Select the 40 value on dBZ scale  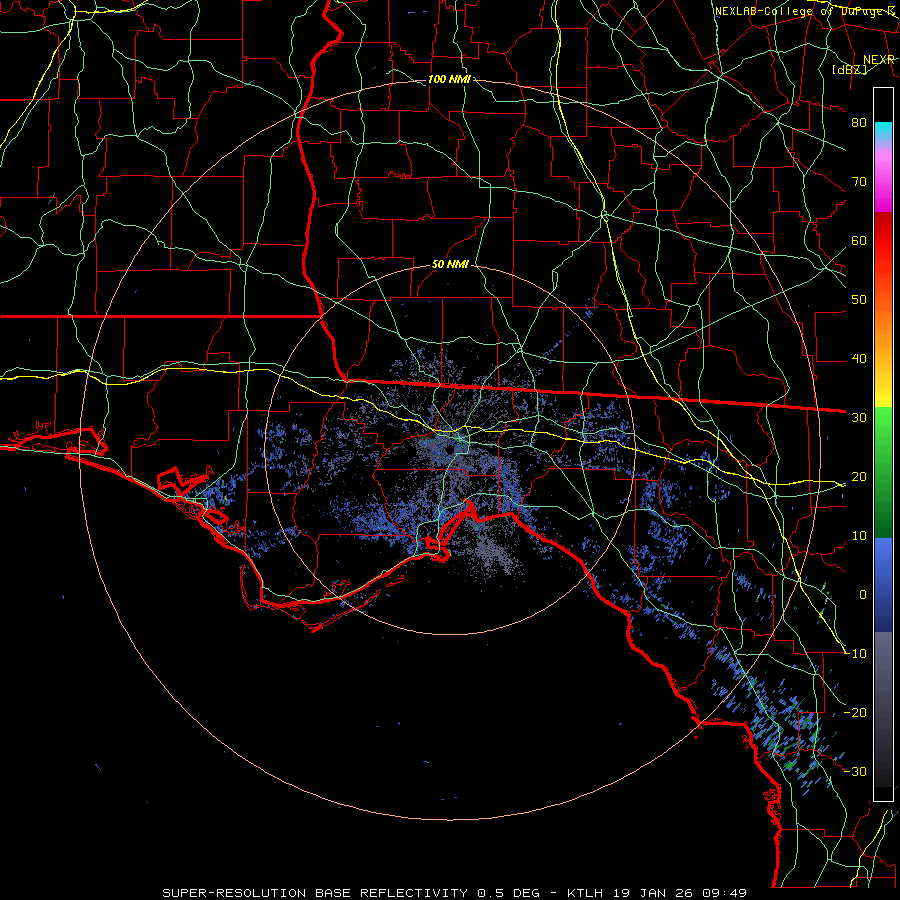point(859,359)
